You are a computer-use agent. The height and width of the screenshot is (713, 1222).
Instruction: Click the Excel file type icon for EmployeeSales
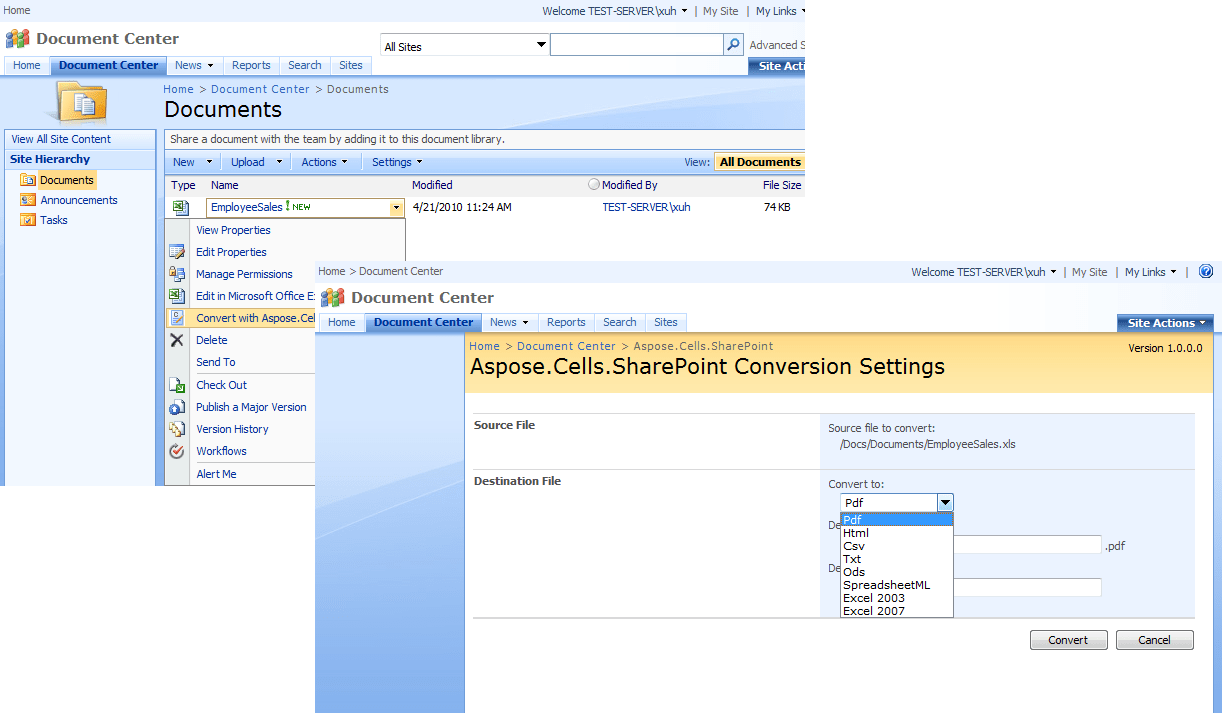pos(180,207)
